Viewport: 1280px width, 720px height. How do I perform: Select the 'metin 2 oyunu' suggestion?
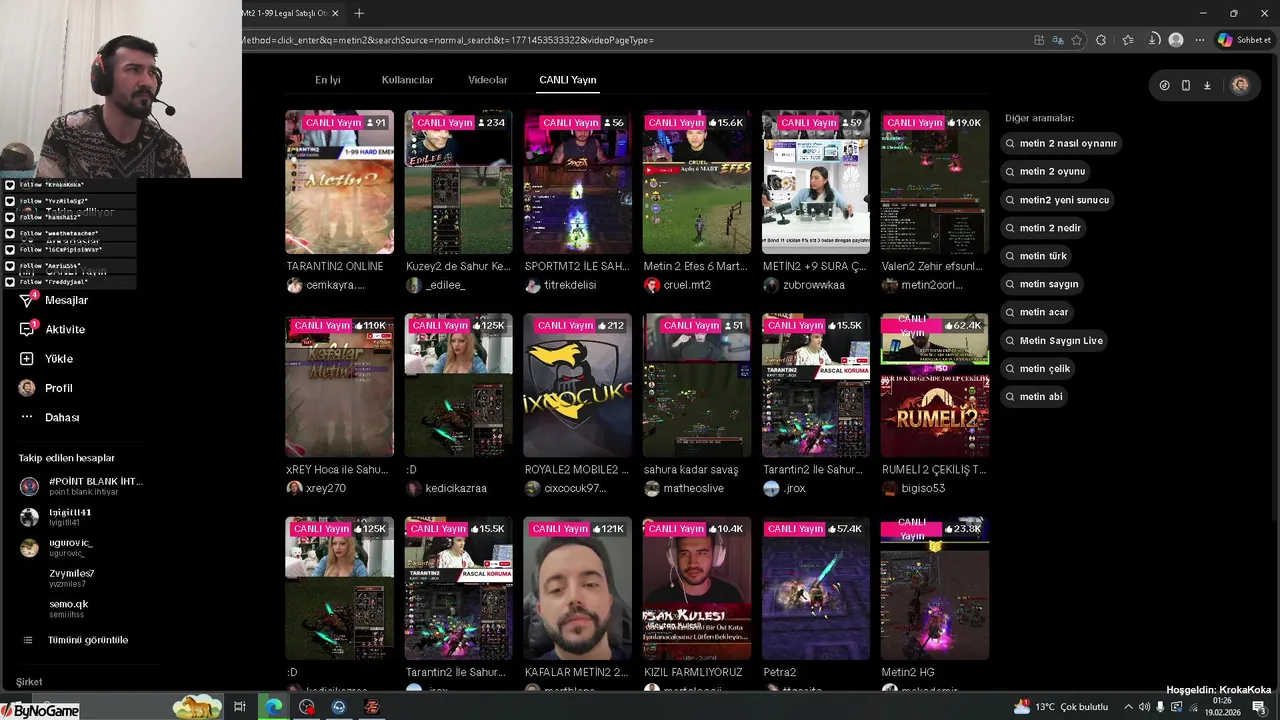click(1045, 171)
